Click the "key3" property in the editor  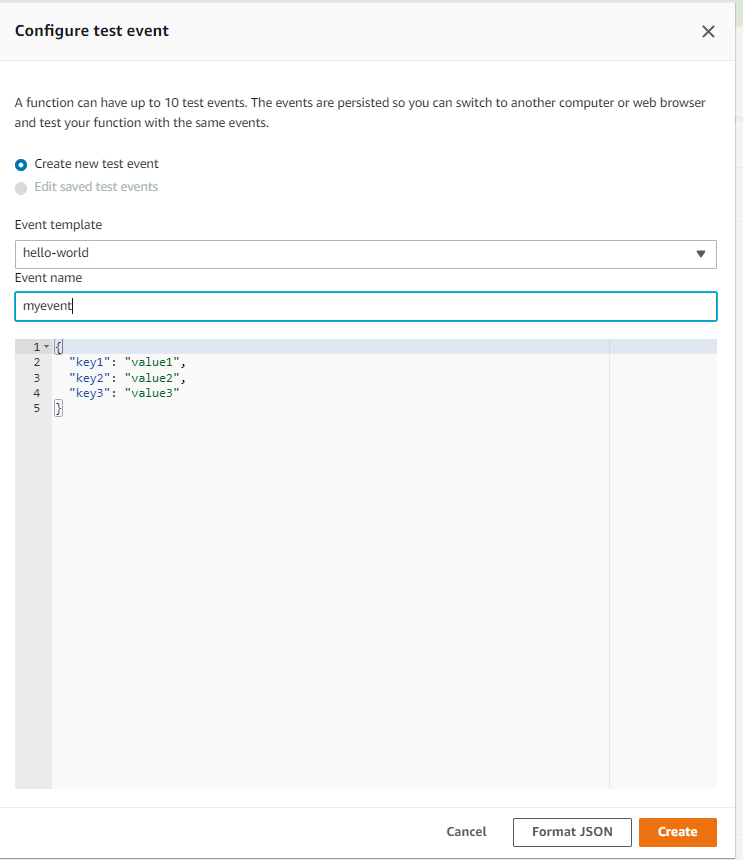tap(90, 393)
